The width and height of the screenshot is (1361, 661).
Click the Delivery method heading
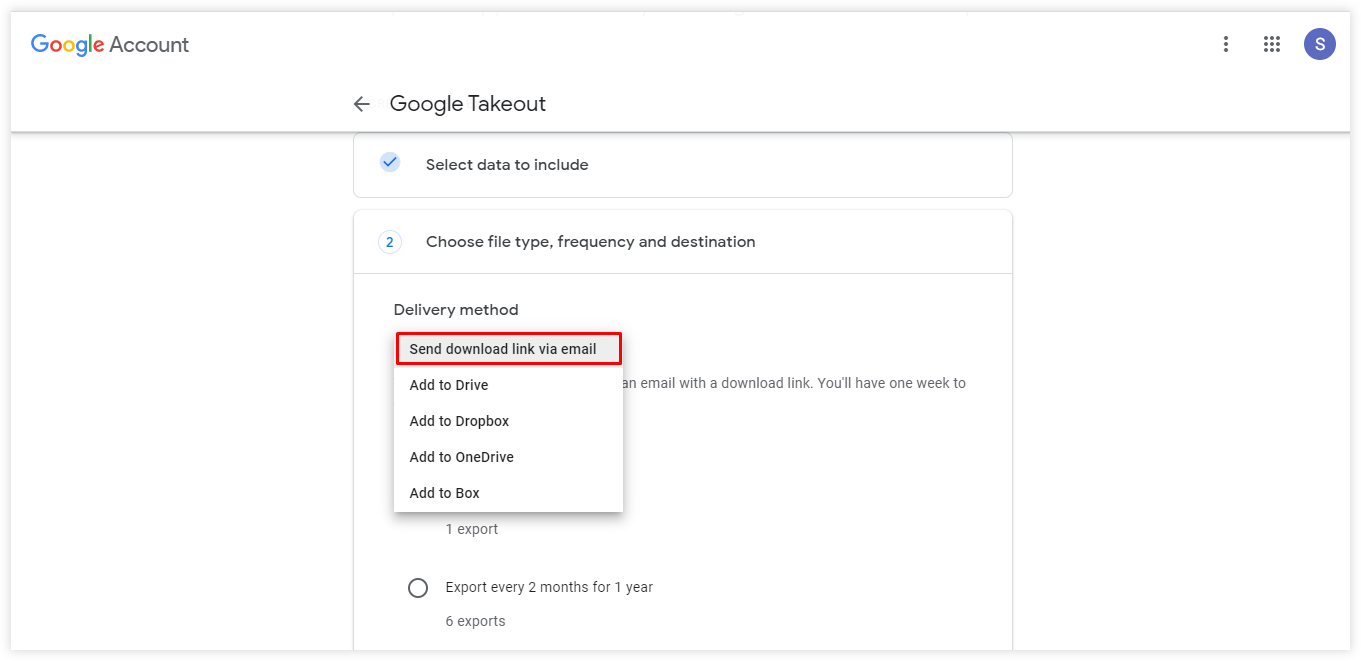pos(456,310)
